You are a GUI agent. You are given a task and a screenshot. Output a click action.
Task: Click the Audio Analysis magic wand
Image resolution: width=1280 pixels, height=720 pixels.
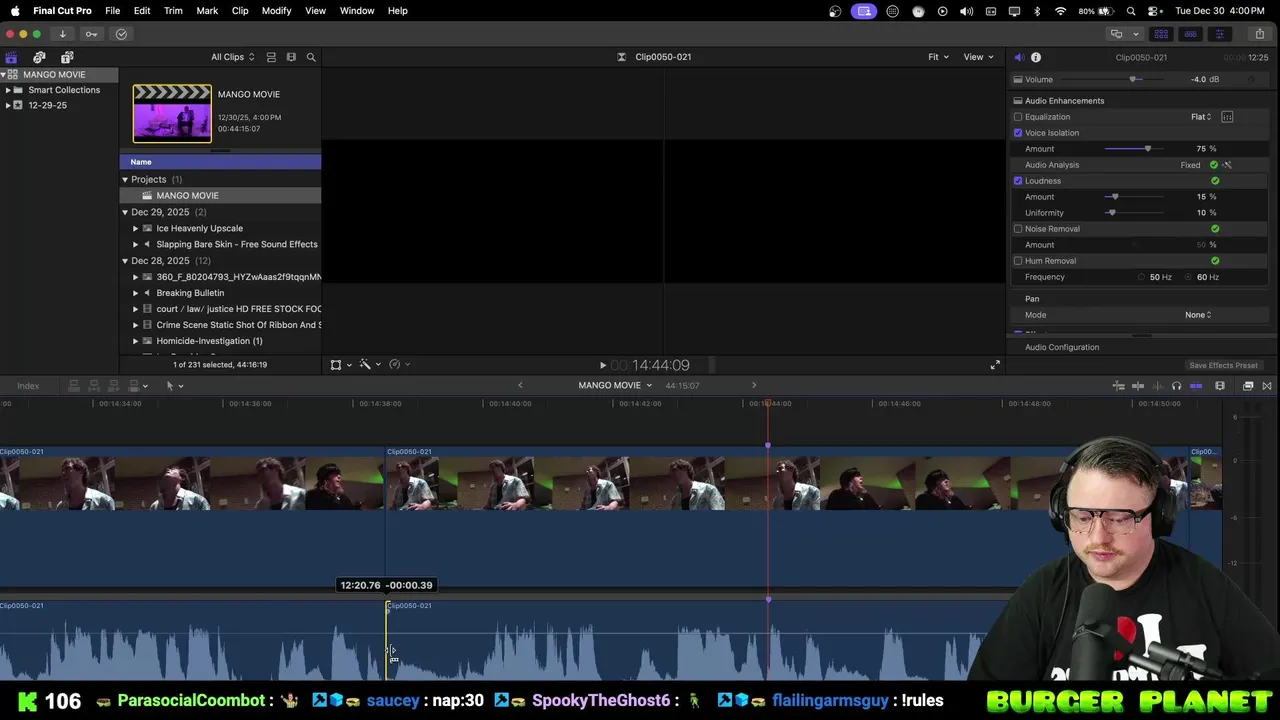(x=1227, y=165)
